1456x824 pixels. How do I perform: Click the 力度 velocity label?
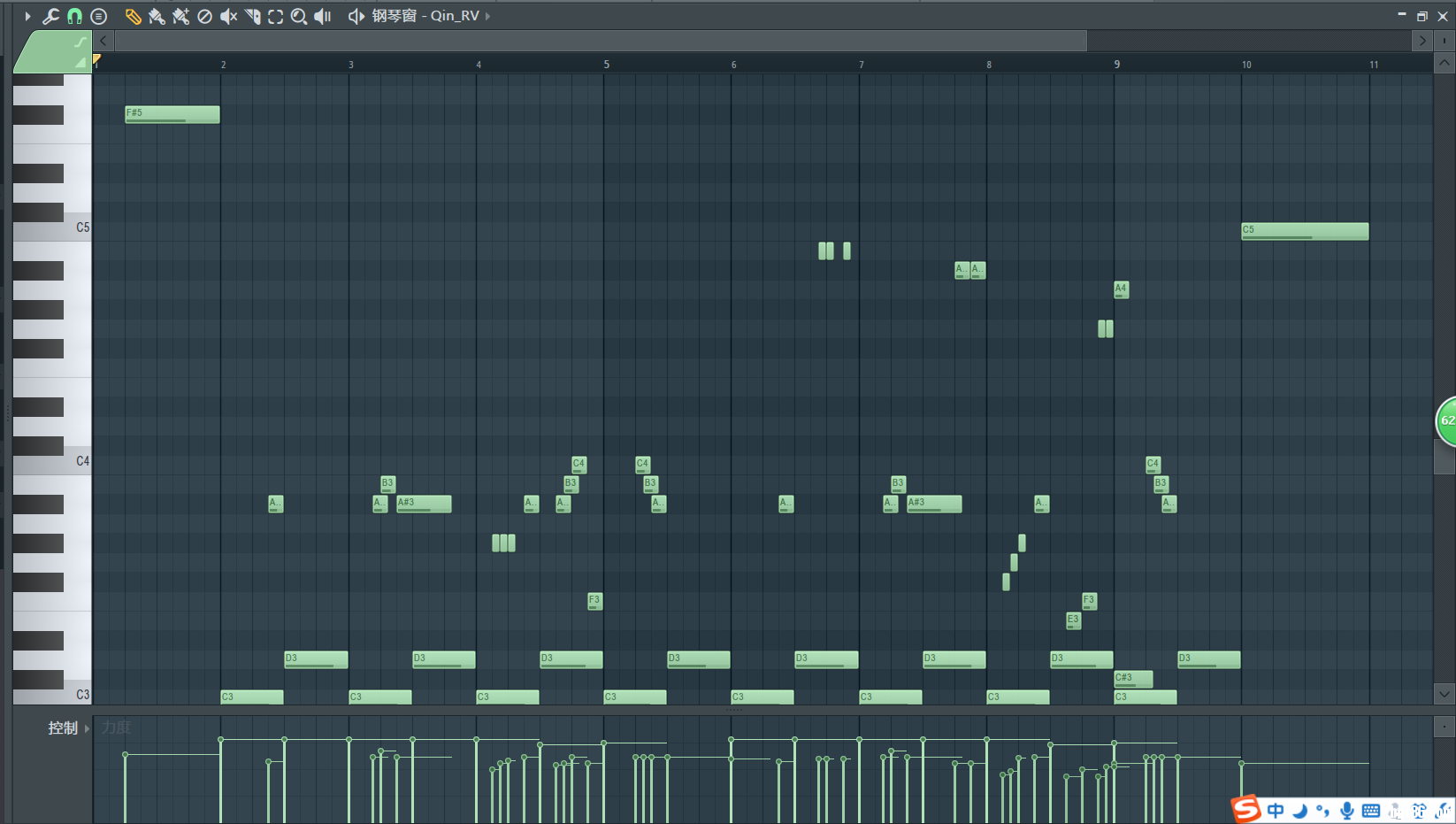[x=116, y=728]
